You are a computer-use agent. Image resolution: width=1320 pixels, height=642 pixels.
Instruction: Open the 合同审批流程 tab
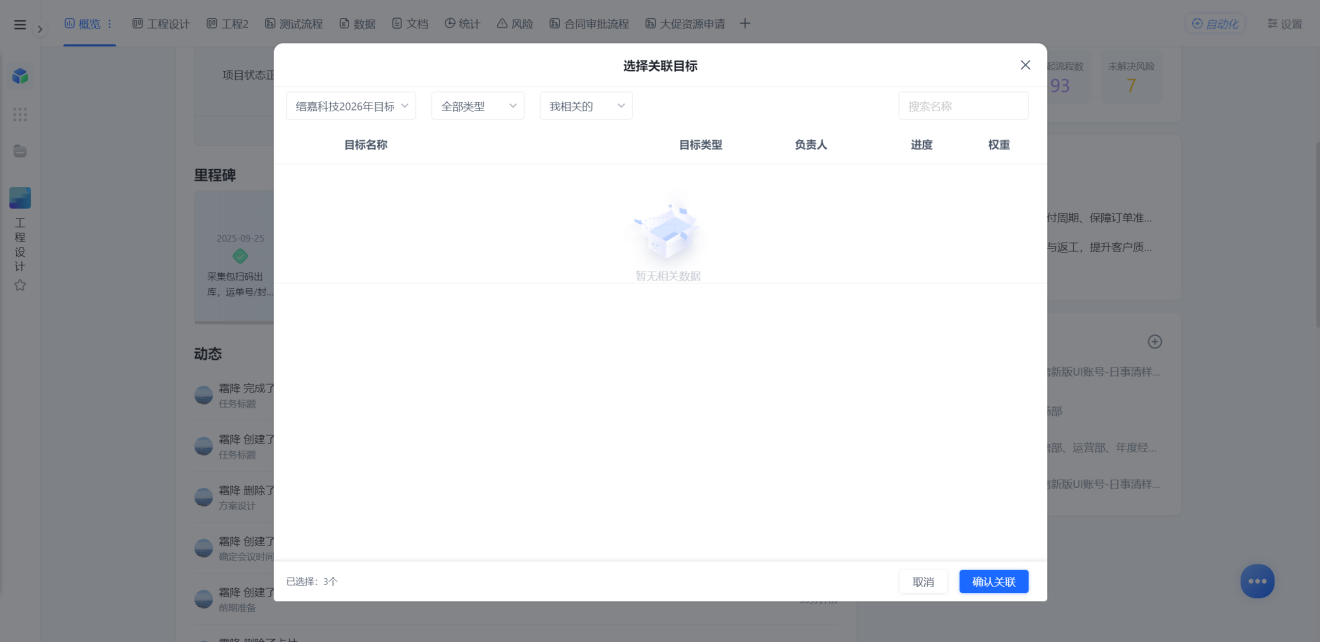tap(589, 24)
